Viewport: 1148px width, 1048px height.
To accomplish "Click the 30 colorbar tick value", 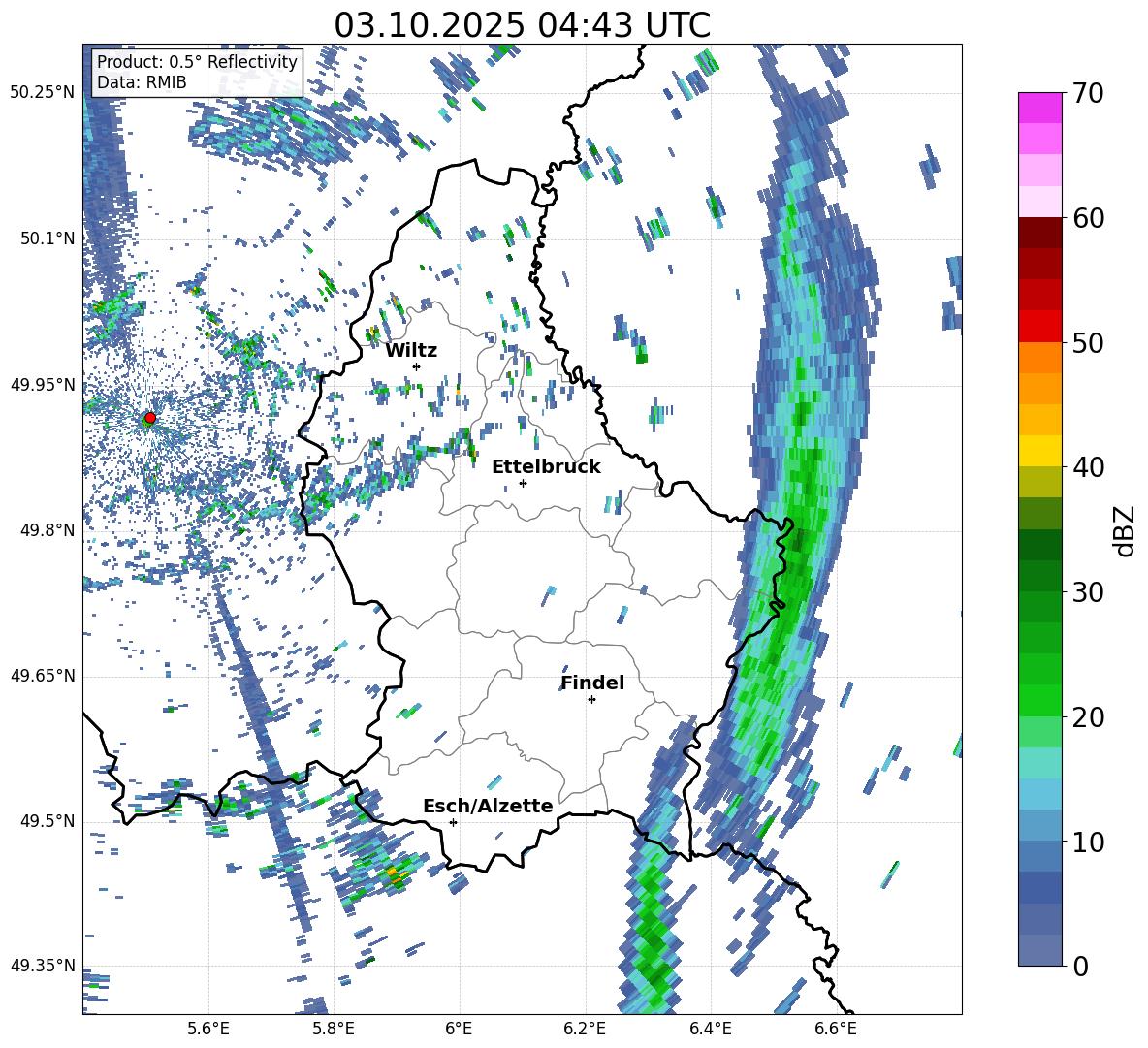I will (x=1088, y=592).
